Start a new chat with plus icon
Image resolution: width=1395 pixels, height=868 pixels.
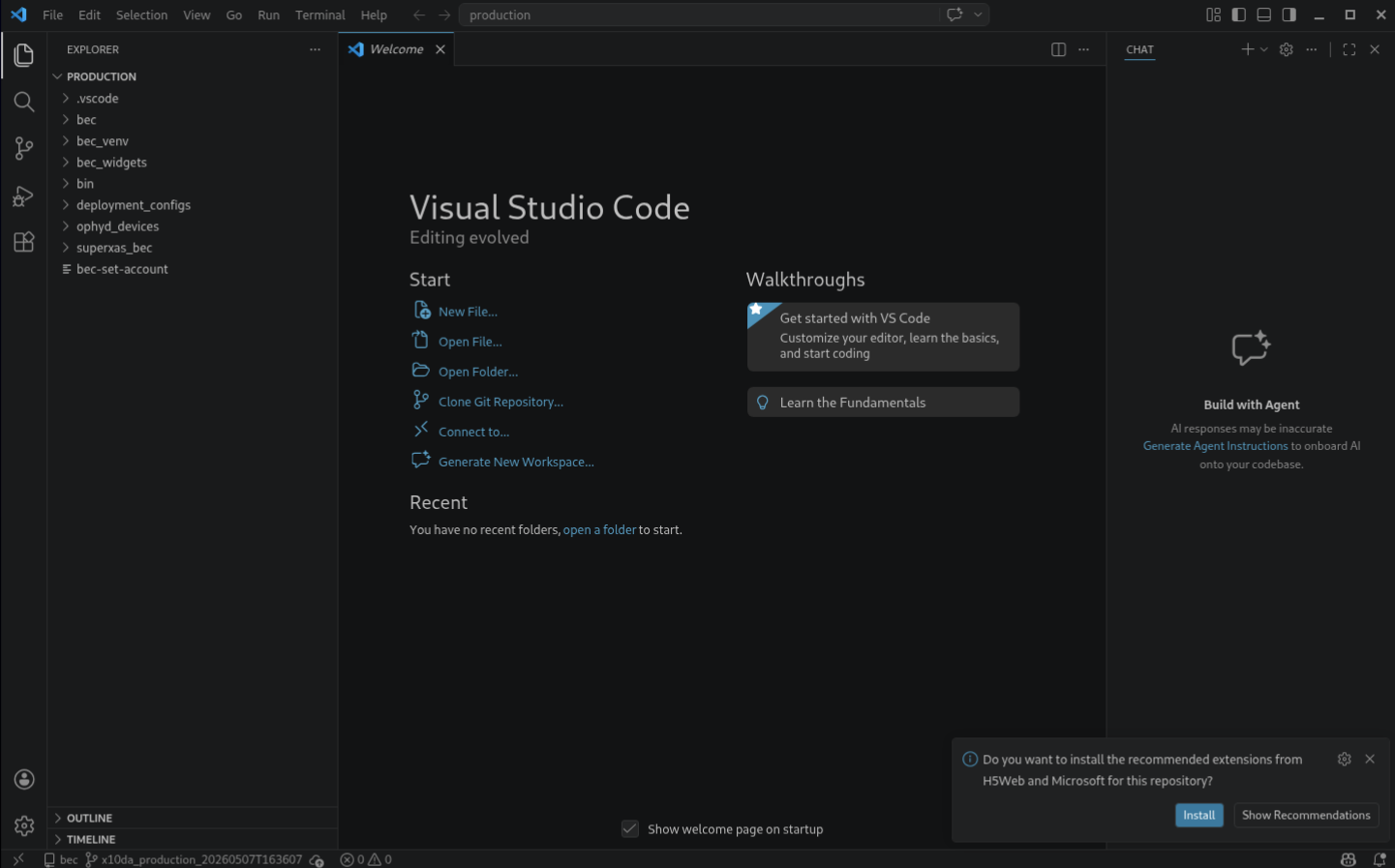1248,49
